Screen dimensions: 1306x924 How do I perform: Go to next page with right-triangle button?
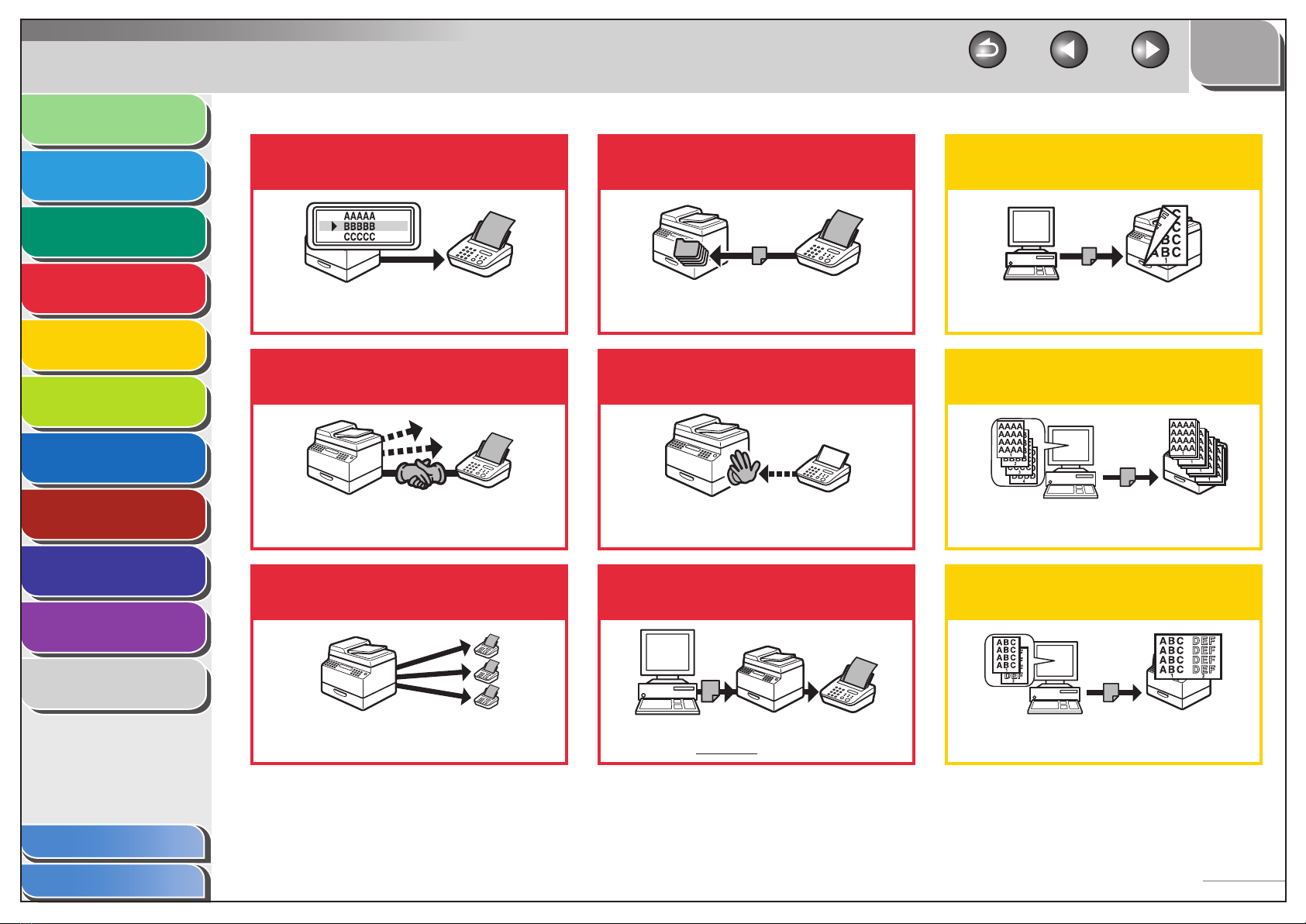tap(1150, 50)
